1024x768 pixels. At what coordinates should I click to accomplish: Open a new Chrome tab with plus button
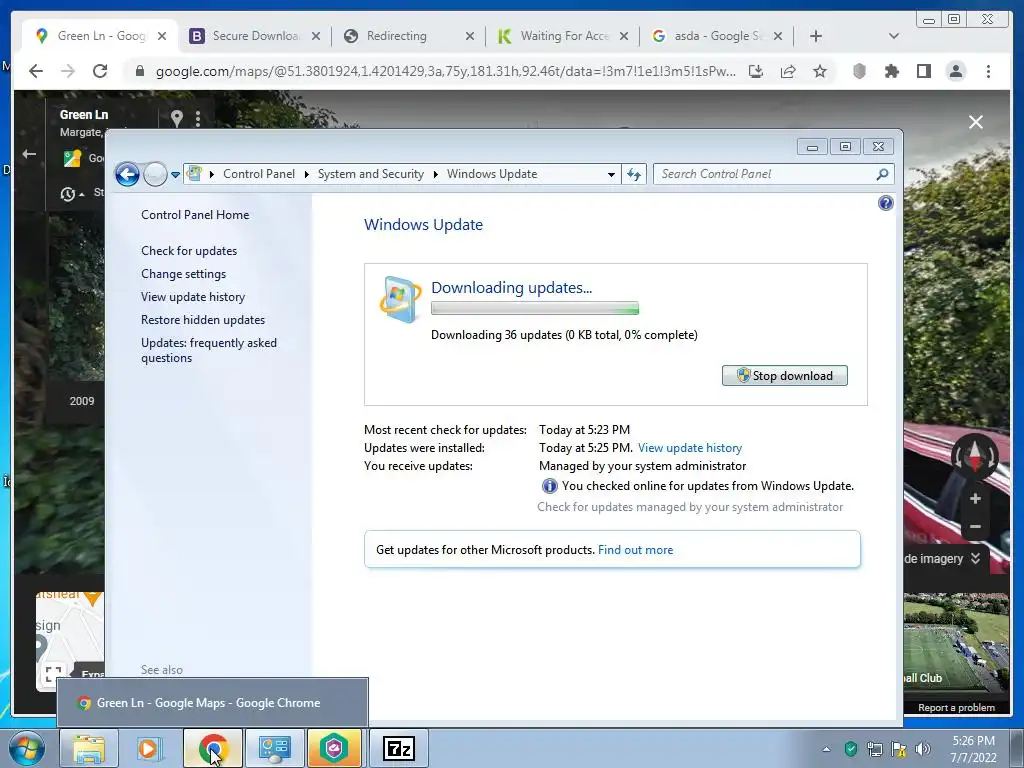816,36
